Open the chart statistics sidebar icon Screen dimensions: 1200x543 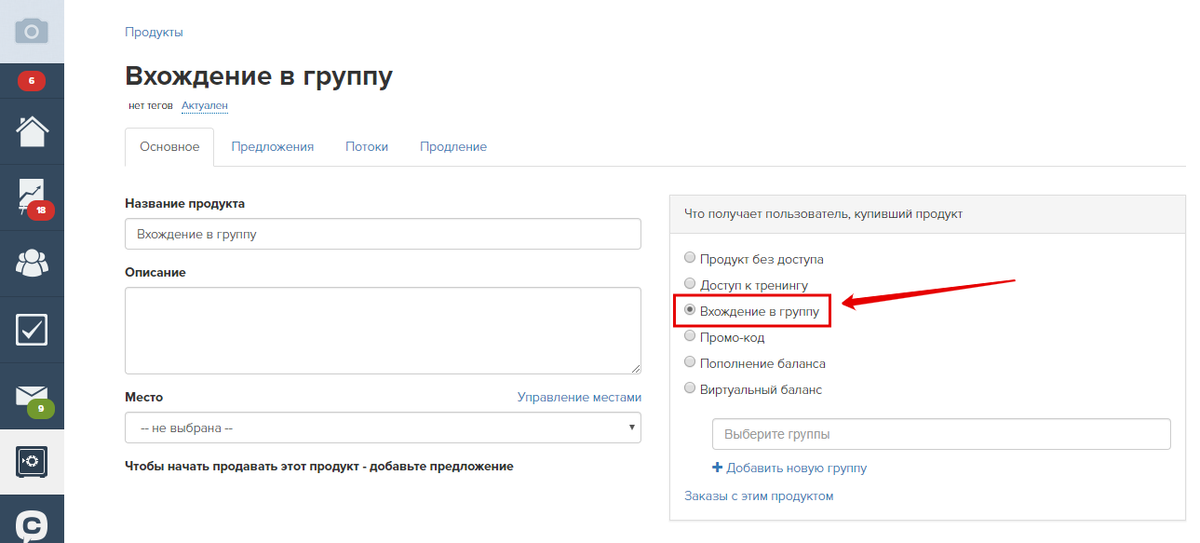tap(32, 197)
